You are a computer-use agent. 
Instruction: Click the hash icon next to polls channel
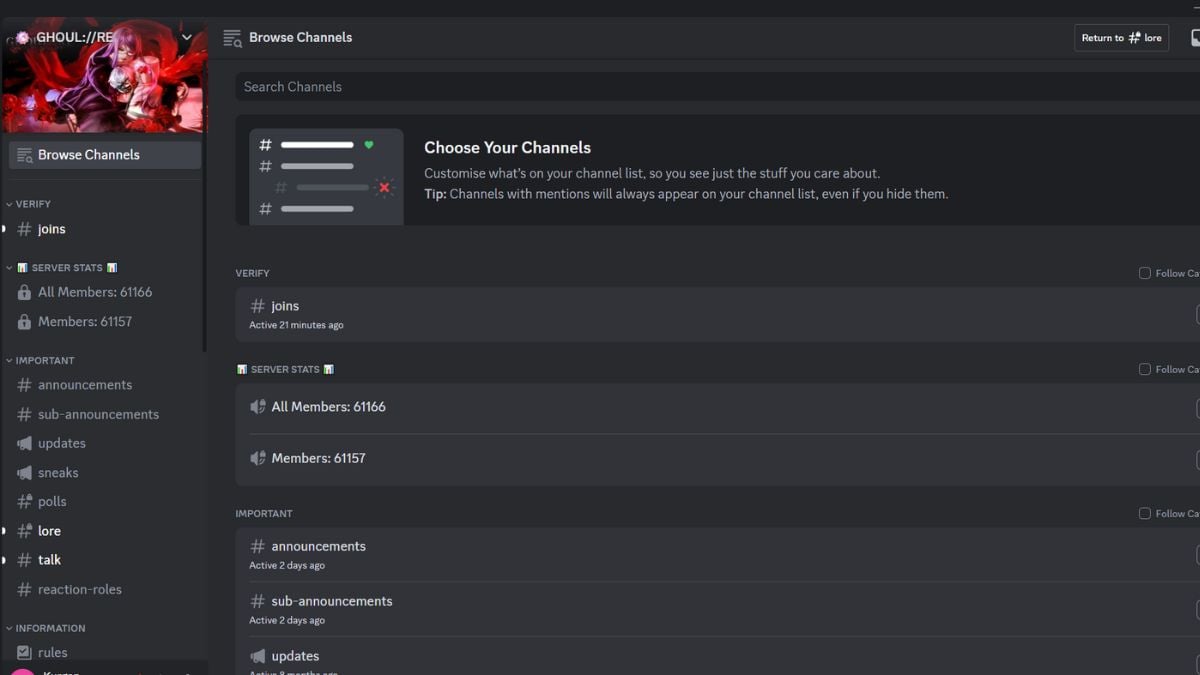click(x=24, y=502)
